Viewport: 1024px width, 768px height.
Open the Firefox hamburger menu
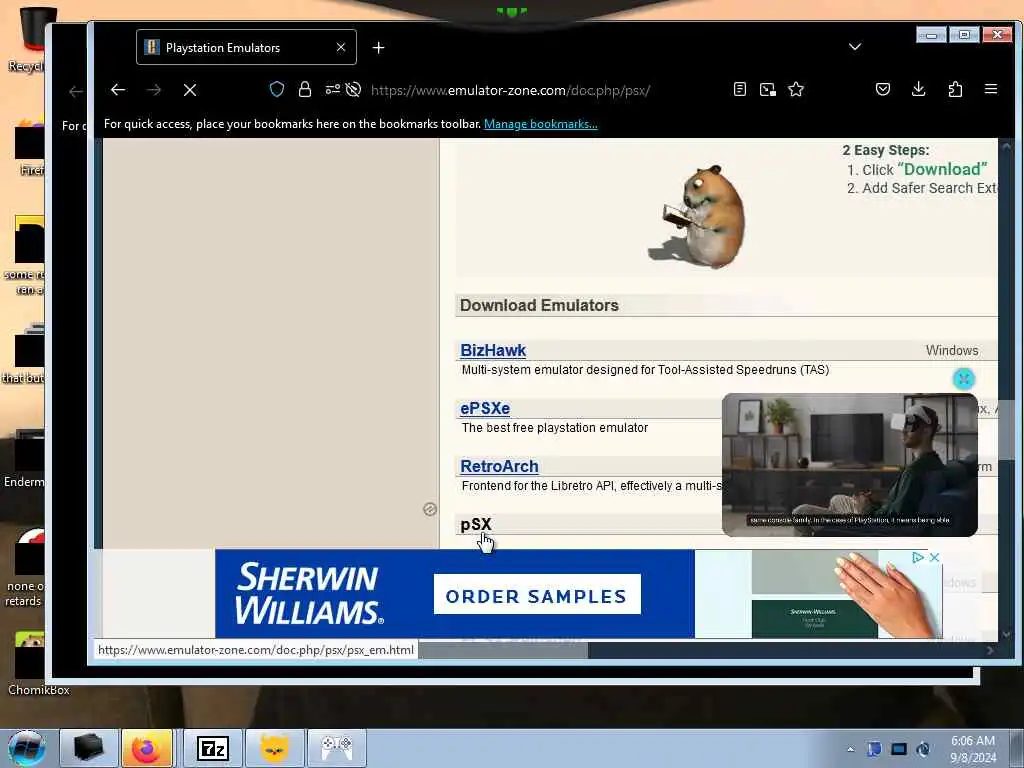click(991, 89)
